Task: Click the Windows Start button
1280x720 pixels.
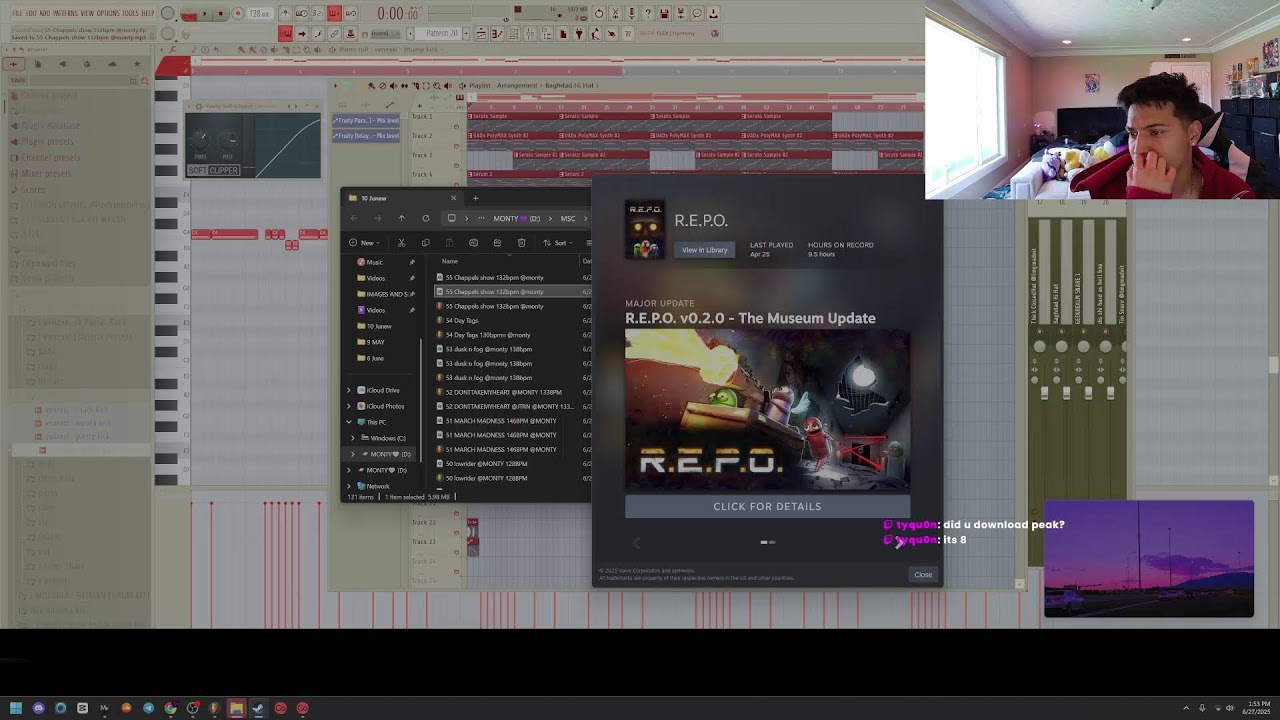Action: click(16, 709)
